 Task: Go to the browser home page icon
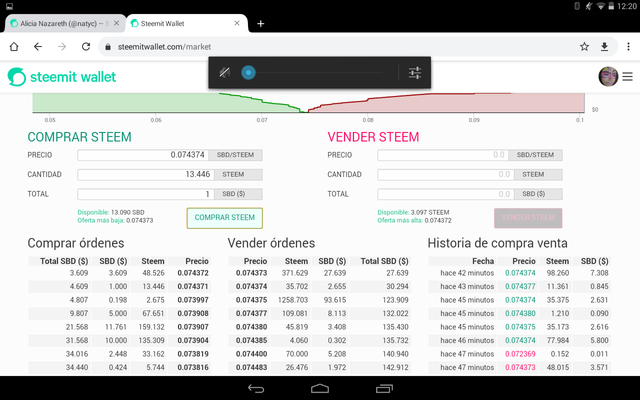pyautogui.click(x=14, y=47)
